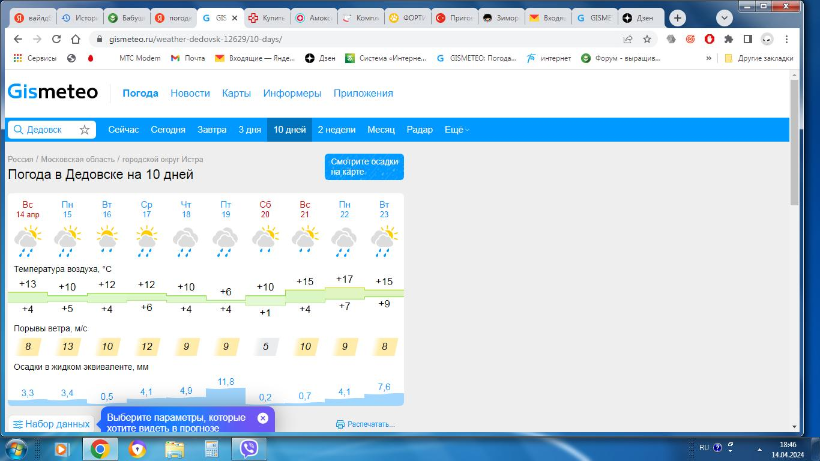The height and width of the screenshot is (461, 820).
Task: Open the Другие закладки folder
Action: coord(759,58)
